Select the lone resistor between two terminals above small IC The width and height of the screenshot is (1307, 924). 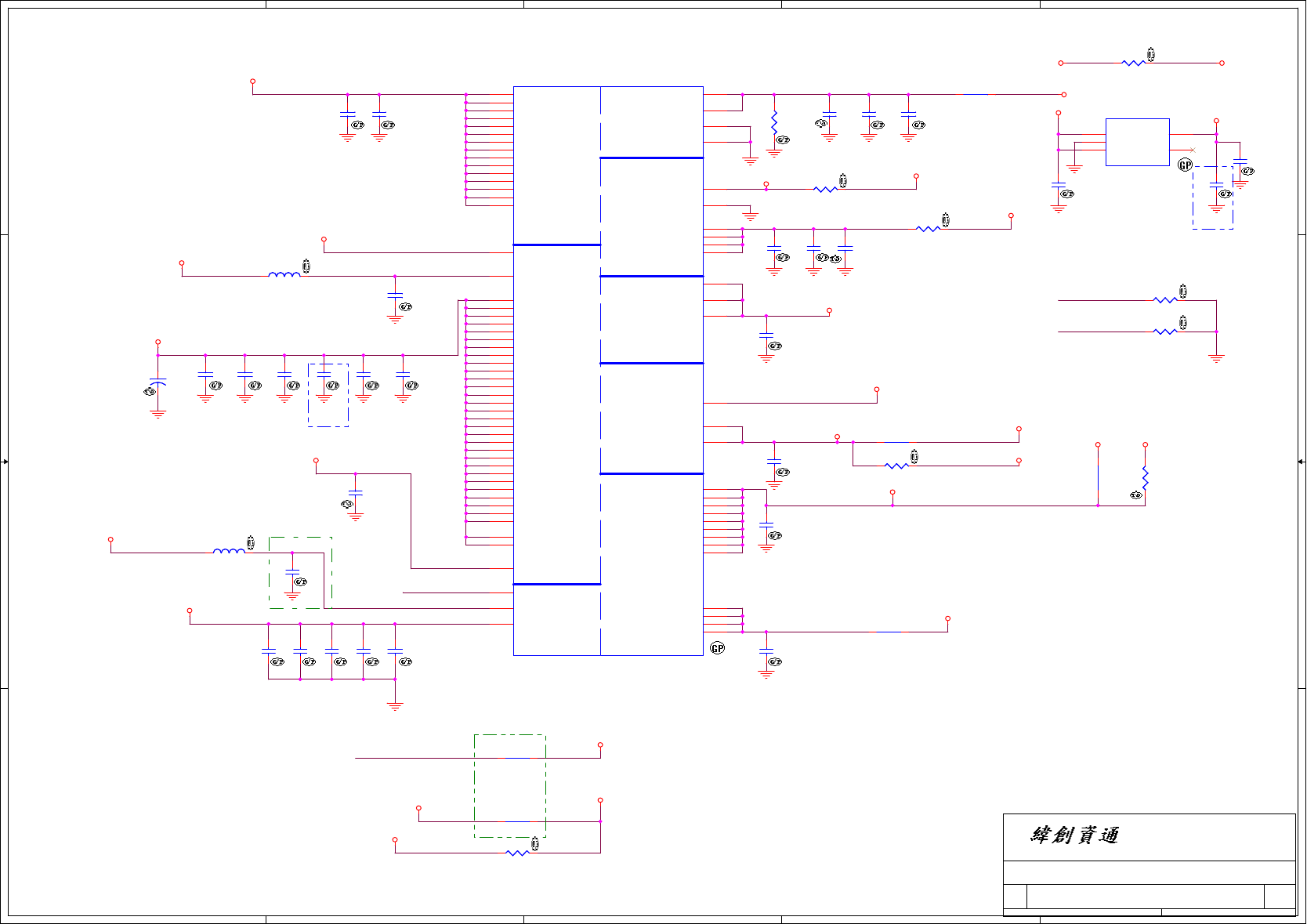[1134, 63]
